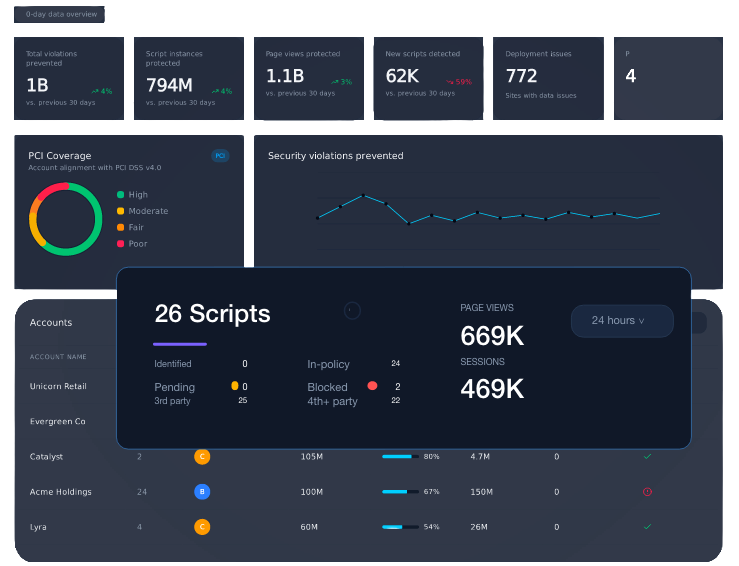Click the green checkmark for Catalyst
This screenshot has width=739, height=566.
coord(648,456)
